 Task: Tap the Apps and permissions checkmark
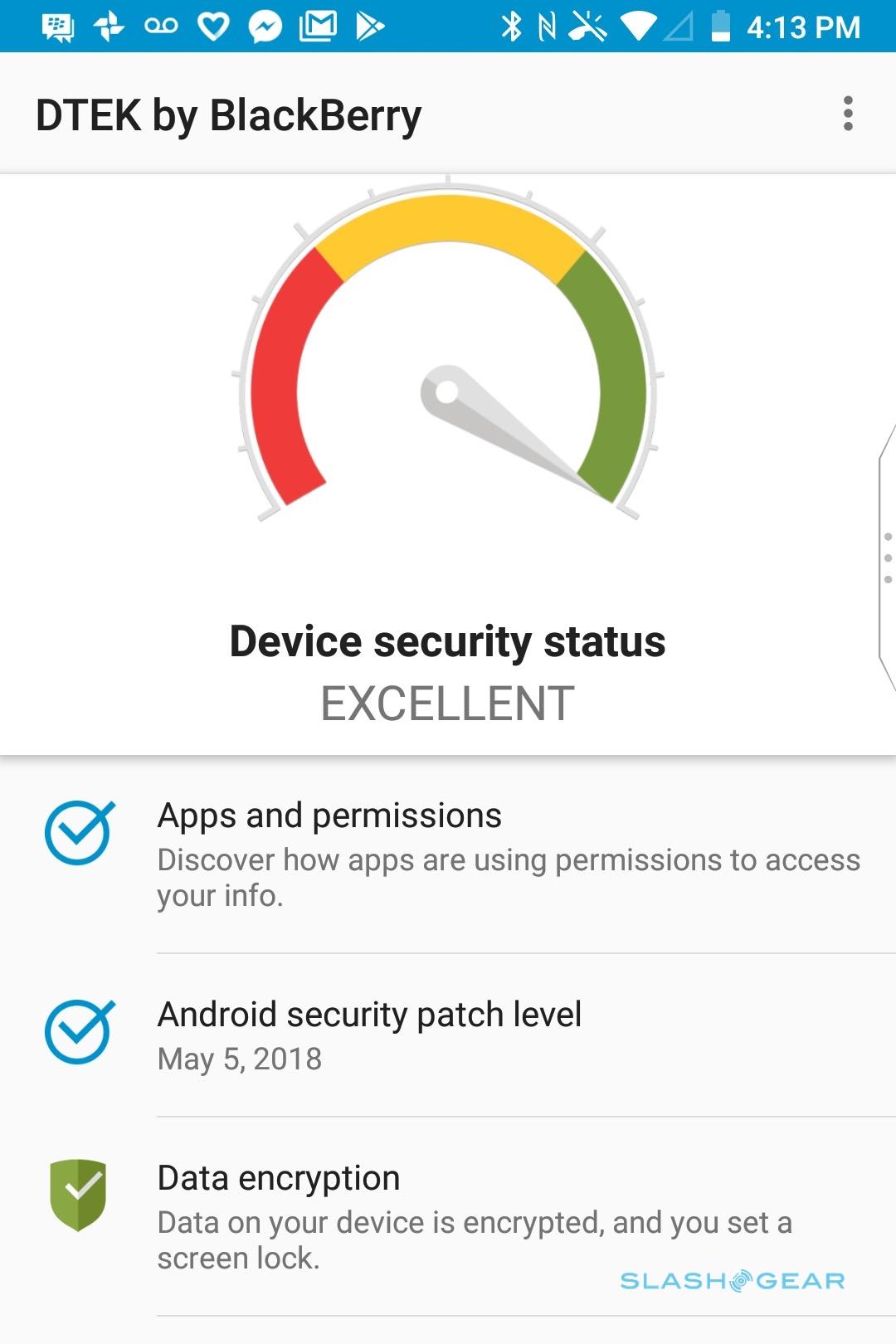coord(79,832)
